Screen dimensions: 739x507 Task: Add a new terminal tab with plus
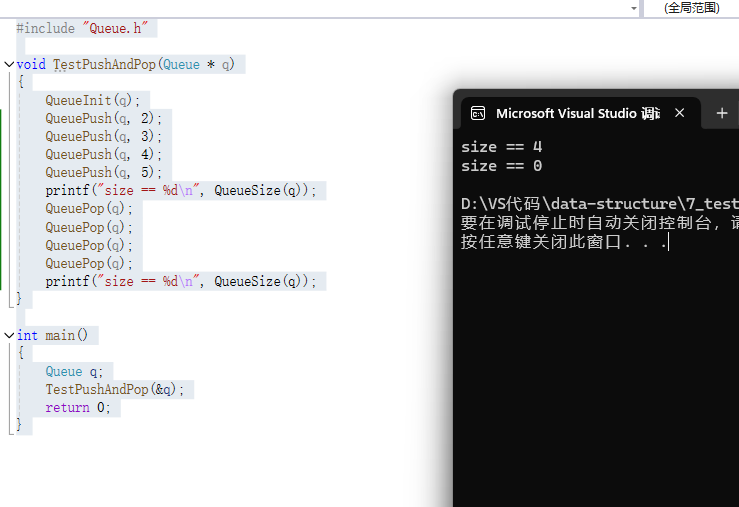click(x=722, y=113)
